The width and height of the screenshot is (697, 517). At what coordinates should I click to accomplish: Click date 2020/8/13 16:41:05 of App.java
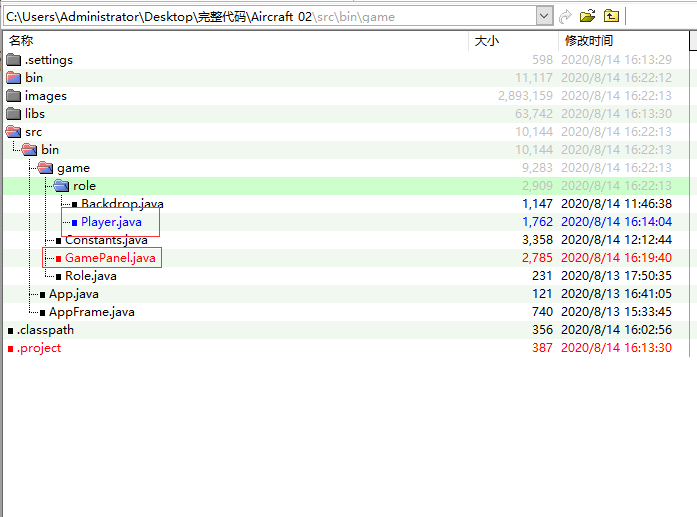point(616,294)
